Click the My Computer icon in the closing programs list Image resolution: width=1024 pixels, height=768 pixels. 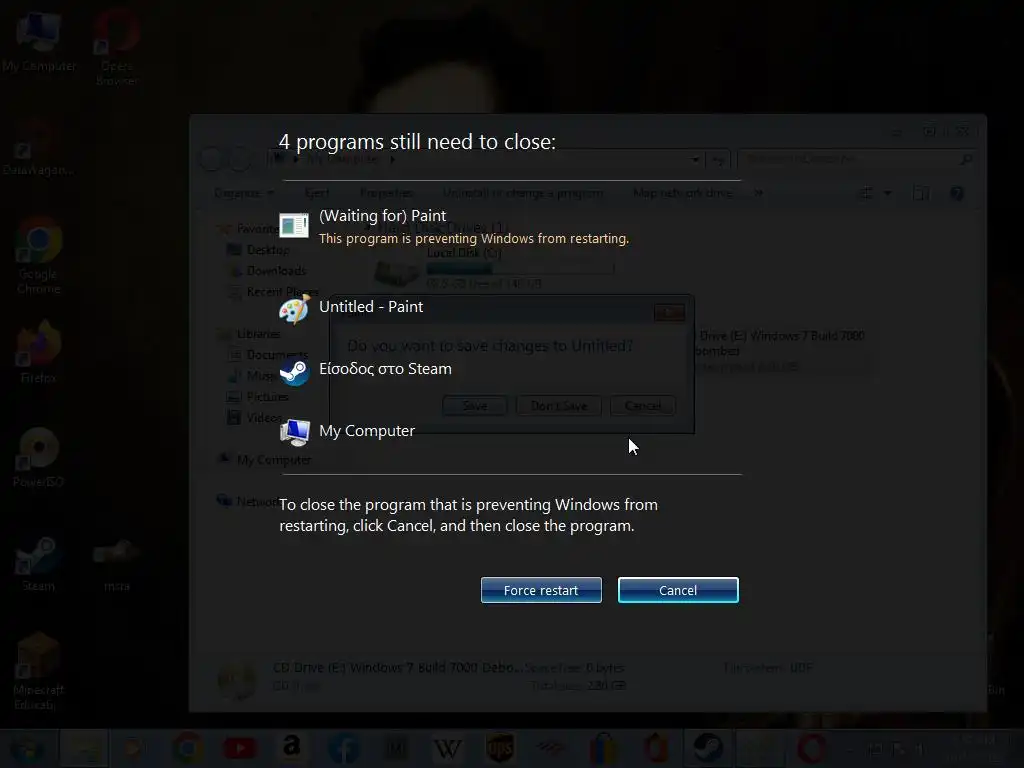tap(295, 432)
